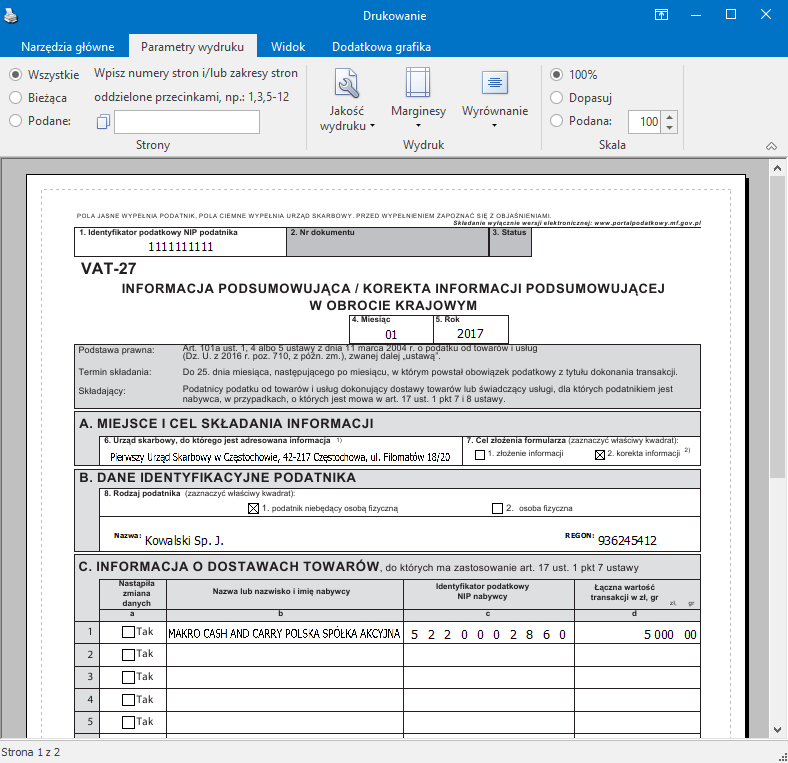Expand the Wyrównanie dropdown arrow
Screen dimensions: 788x763
click(494, 126)
